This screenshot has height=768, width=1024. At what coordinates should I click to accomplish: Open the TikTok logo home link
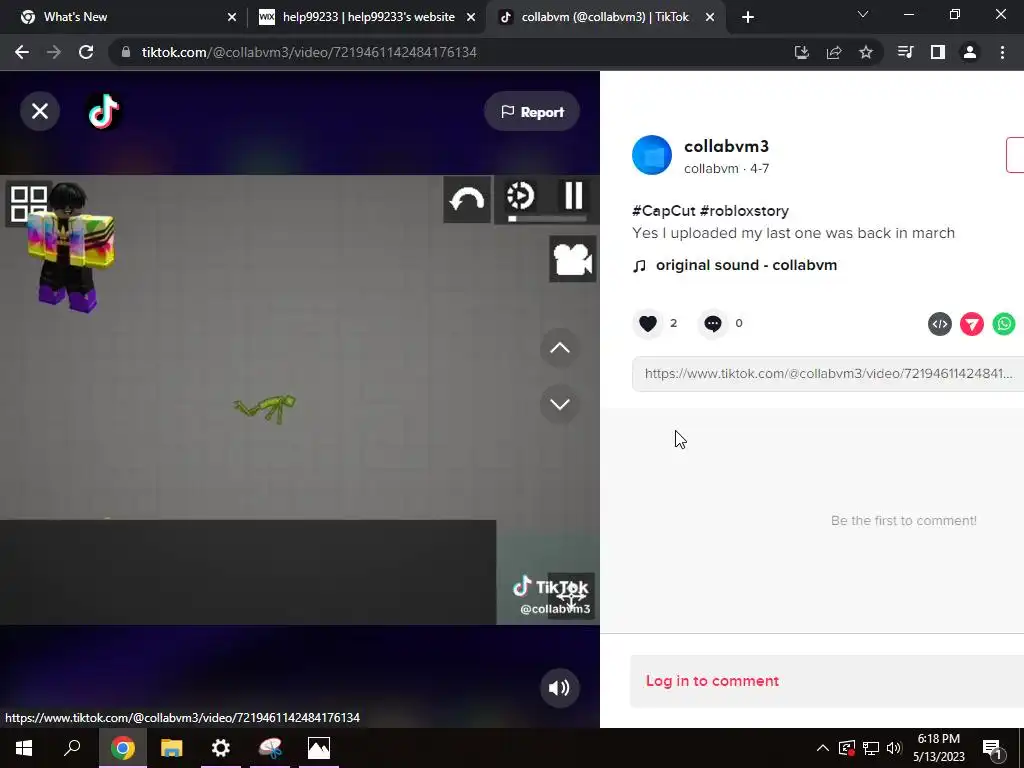pos(104,111)
